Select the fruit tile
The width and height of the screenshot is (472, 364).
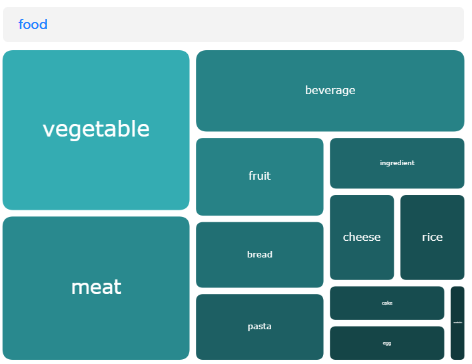point(260,177)
